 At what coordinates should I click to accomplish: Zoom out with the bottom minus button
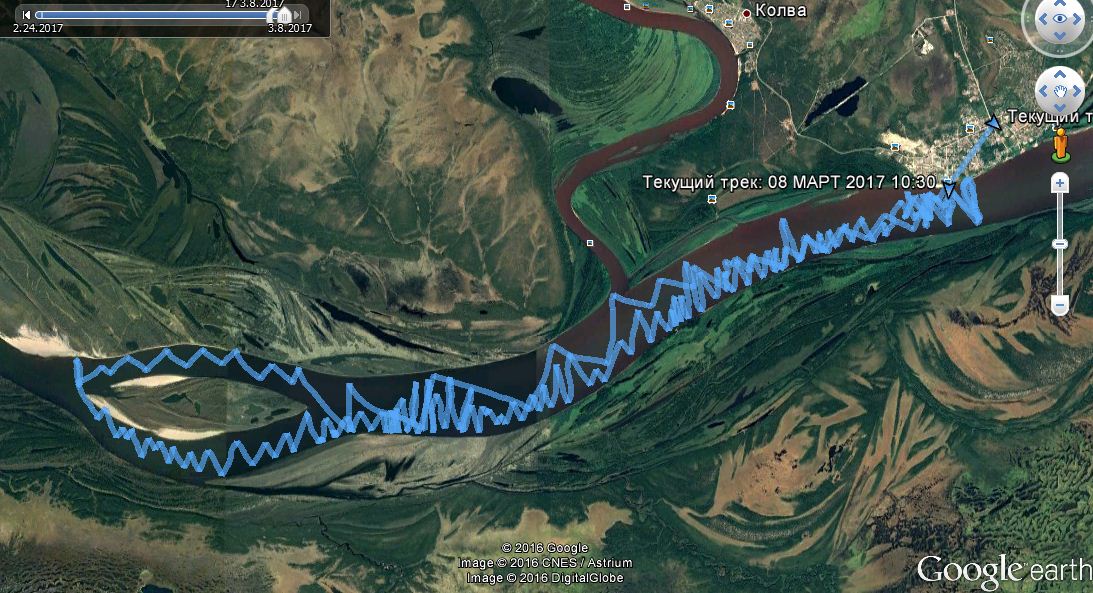pos(1060,305)
